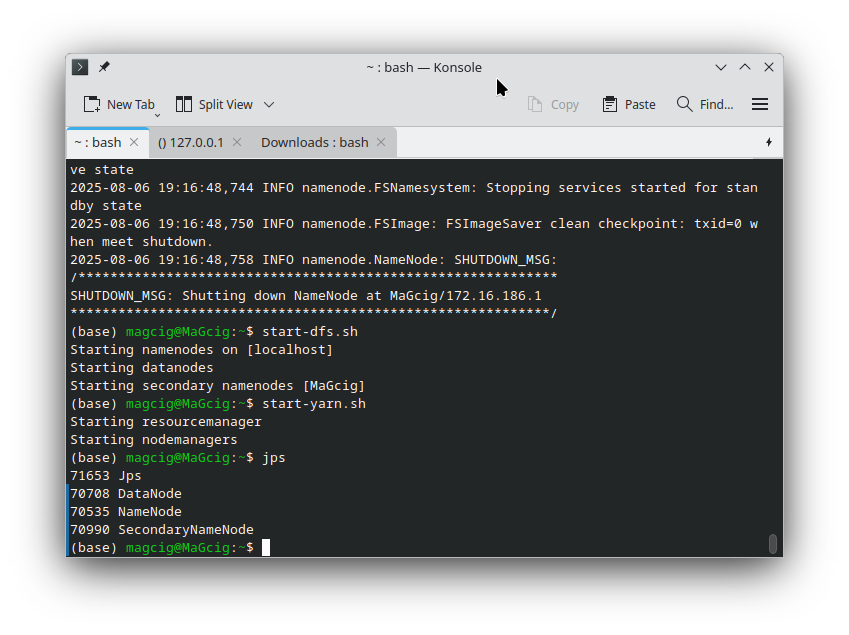Image resolution: width=849 pixels, height=635 pixels.
Task: Open a New Tab
Action: tap(119, 104)
